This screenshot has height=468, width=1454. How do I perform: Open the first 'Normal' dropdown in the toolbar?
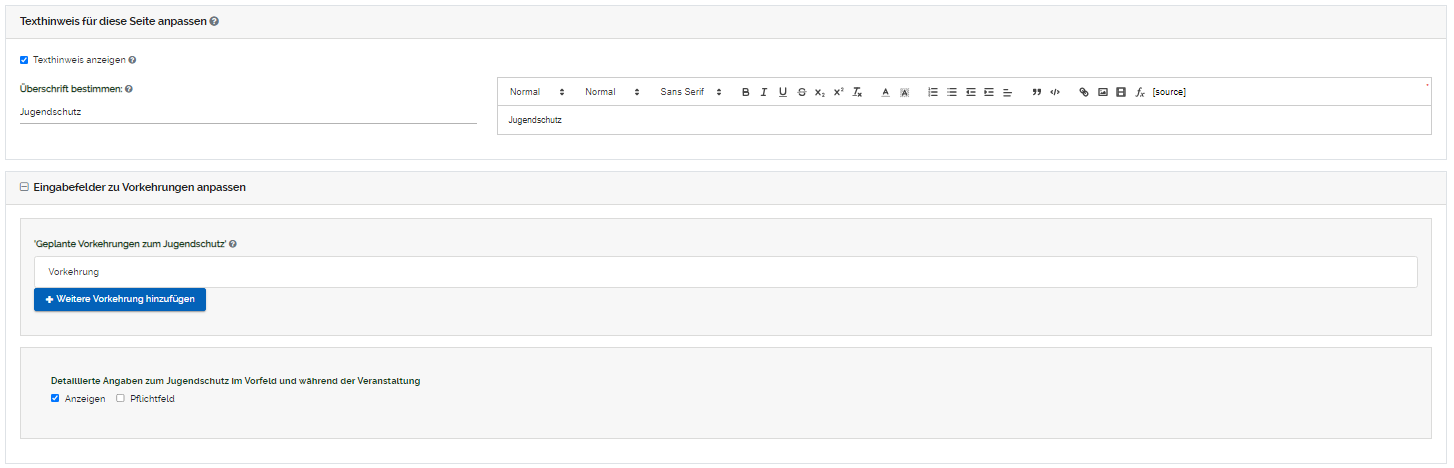coord(537,92)
